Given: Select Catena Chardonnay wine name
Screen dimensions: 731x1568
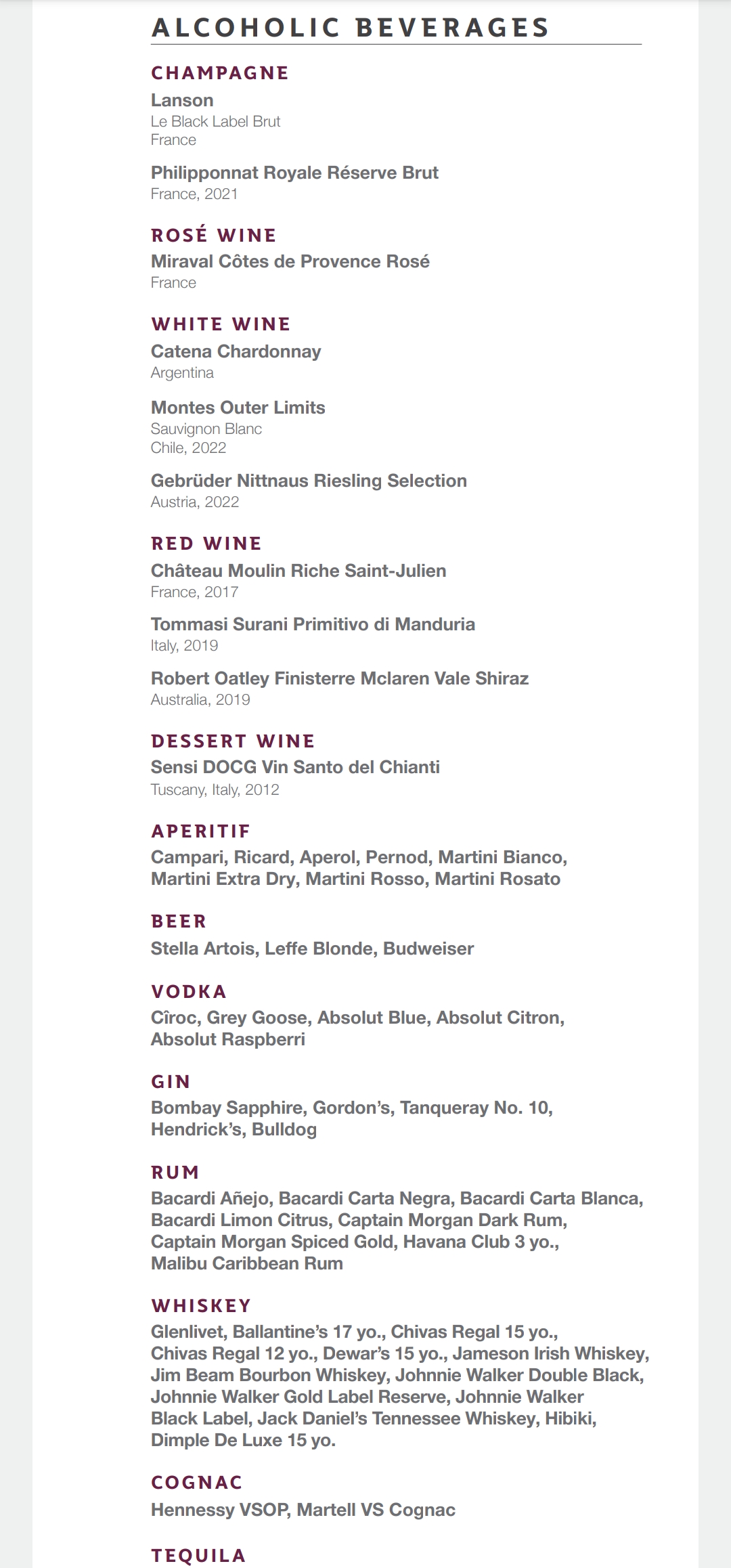Looking at the screenshot, I should (x=236, y=351).
